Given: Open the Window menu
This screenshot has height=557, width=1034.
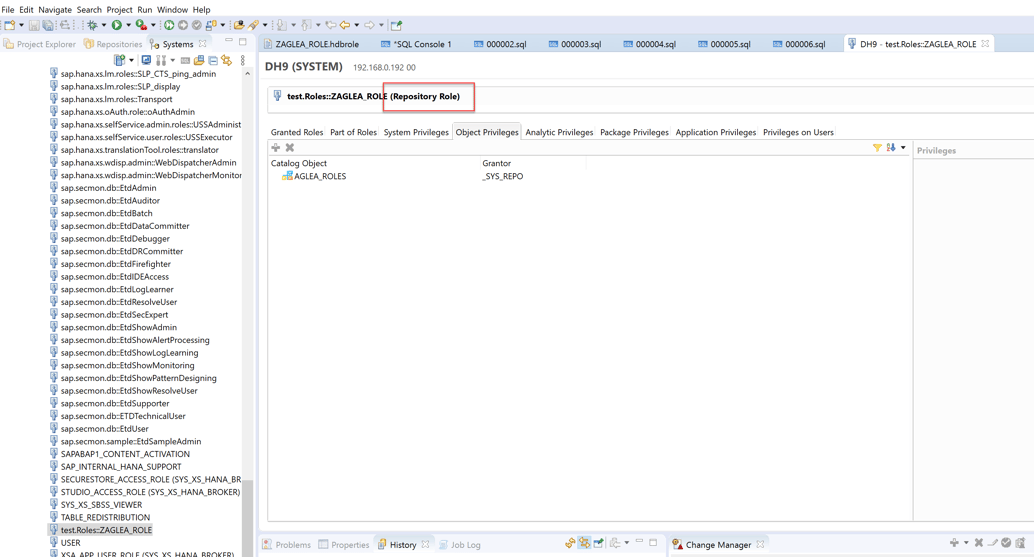Looking at the screenshot, I should pos(173,9).
